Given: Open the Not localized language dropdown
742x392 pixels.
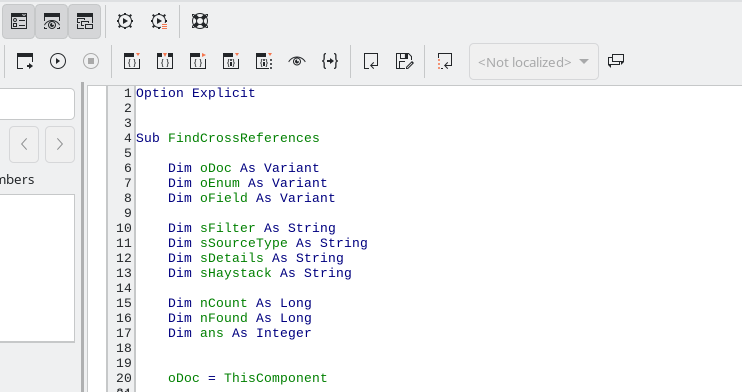Looking at the screenshot, I should (534, 62).
